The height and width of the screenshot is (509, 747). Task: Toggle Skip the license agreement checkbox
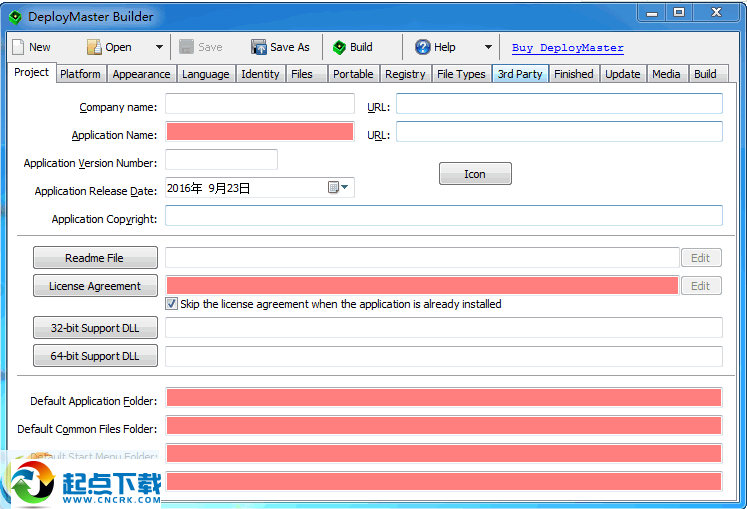pyautogui.click(x=172, y=304)
